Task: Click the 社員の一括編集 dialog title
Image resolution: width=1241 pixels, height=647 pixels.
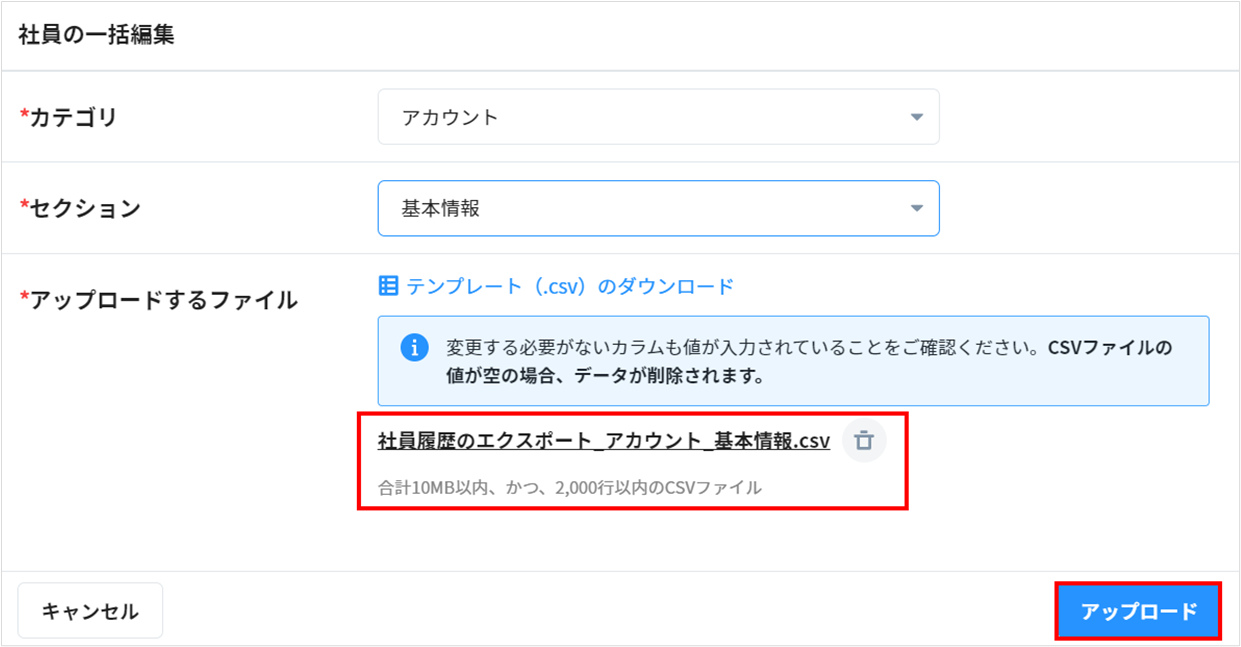Action: 96,35
